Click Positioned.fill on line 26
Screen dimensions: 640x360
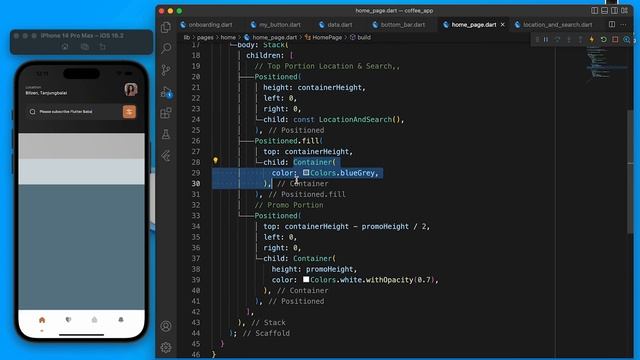coord(287,141)
